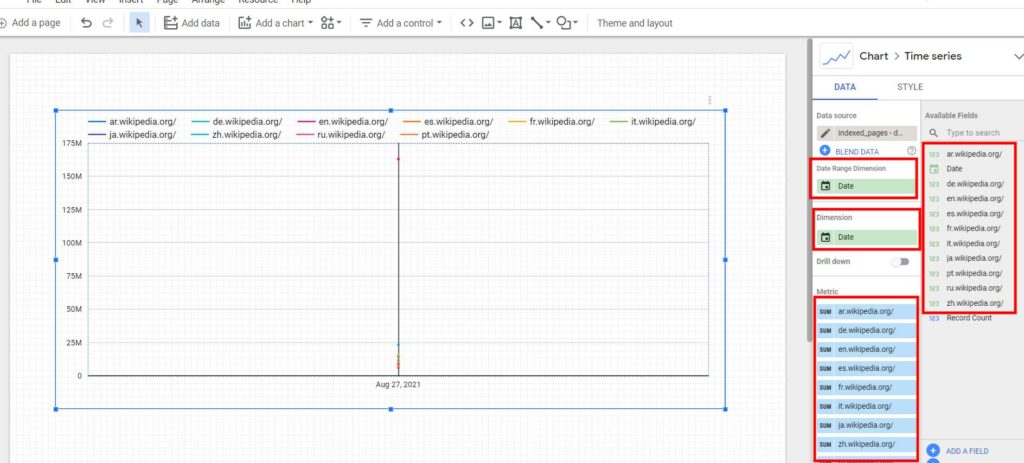Switch to the STYLE tab

coord(910,87)
